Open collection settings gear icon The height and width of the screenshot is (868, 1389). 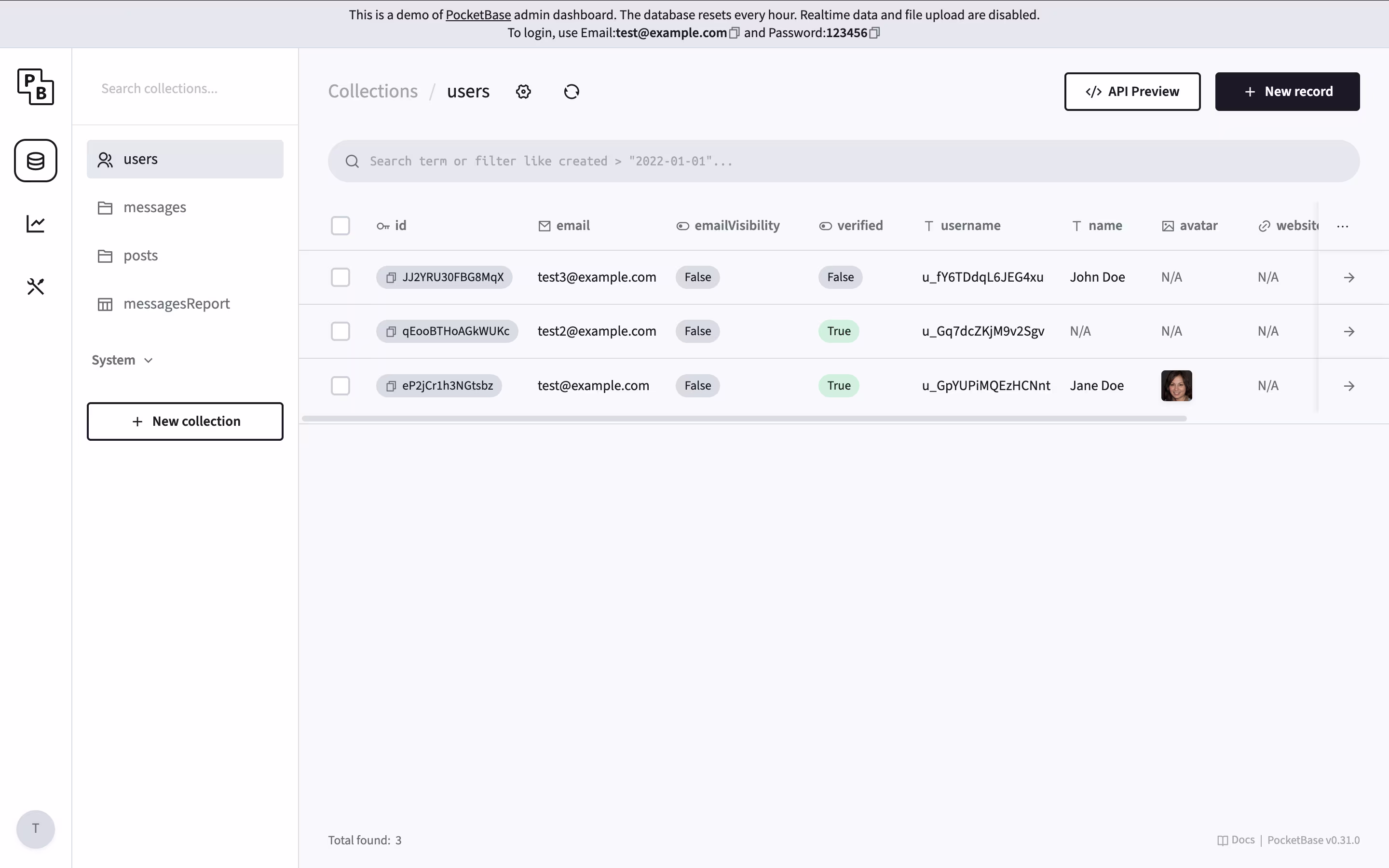523,92
